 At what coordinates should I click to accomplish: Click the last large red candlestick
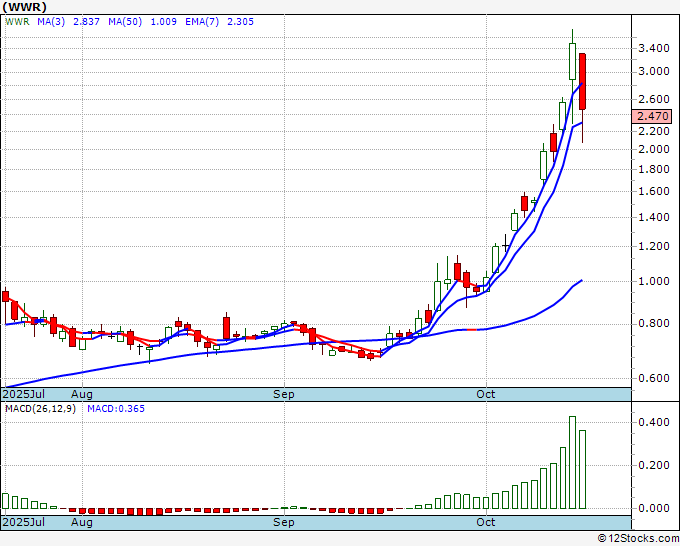click(x=582, y=82)
